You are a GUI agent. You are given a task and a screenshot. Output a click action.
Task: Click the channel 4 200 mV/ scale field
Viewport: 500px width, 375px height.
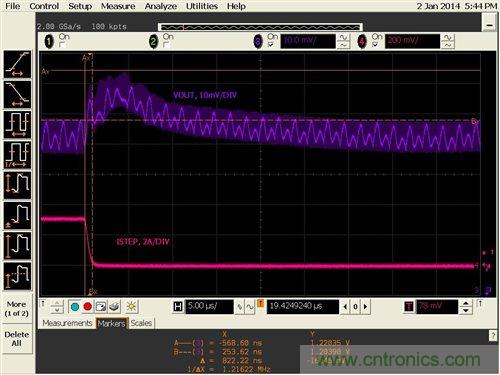tap(412, 41)
